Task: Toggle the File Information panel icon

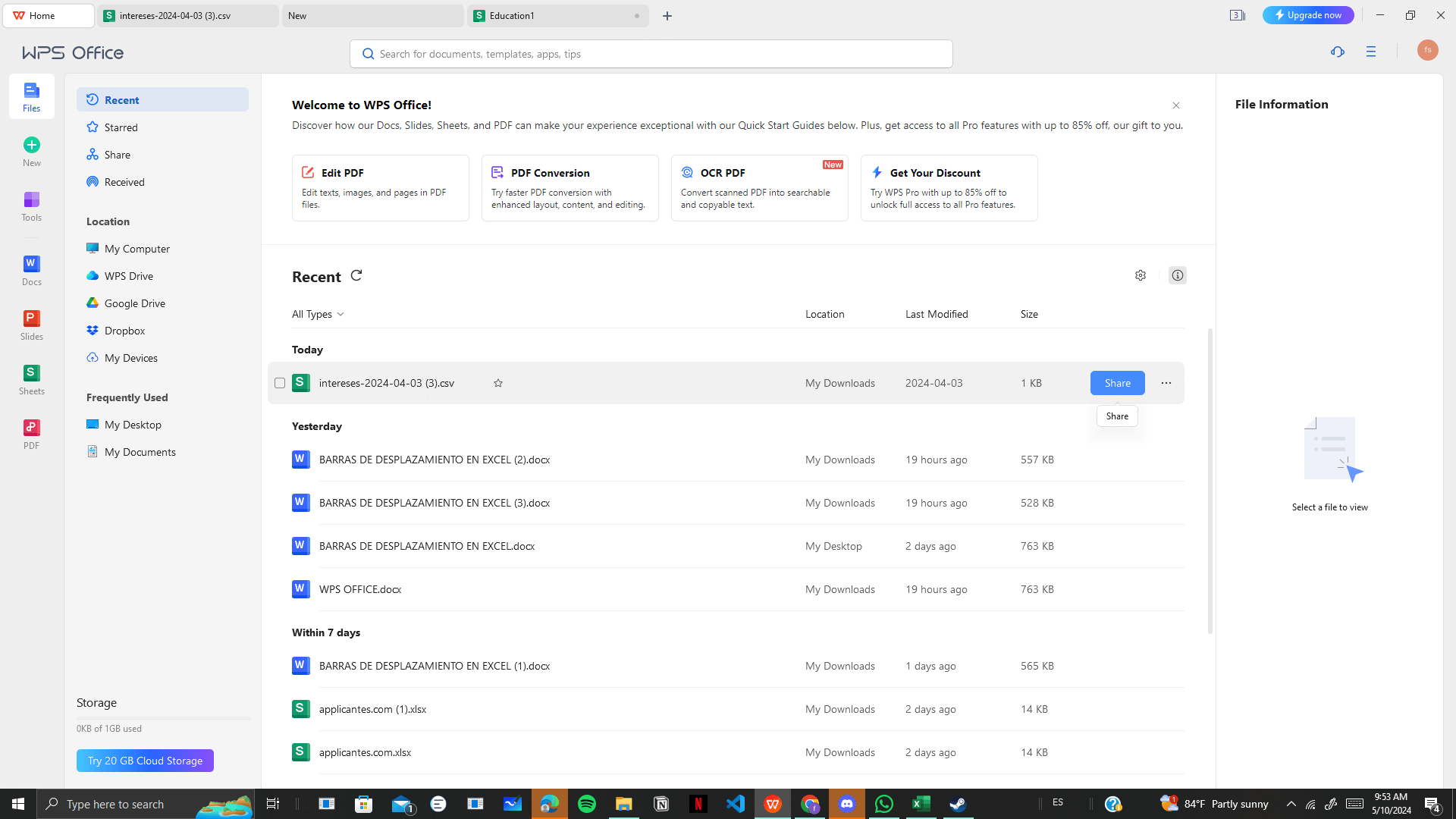Action: tap(1177, 275)
